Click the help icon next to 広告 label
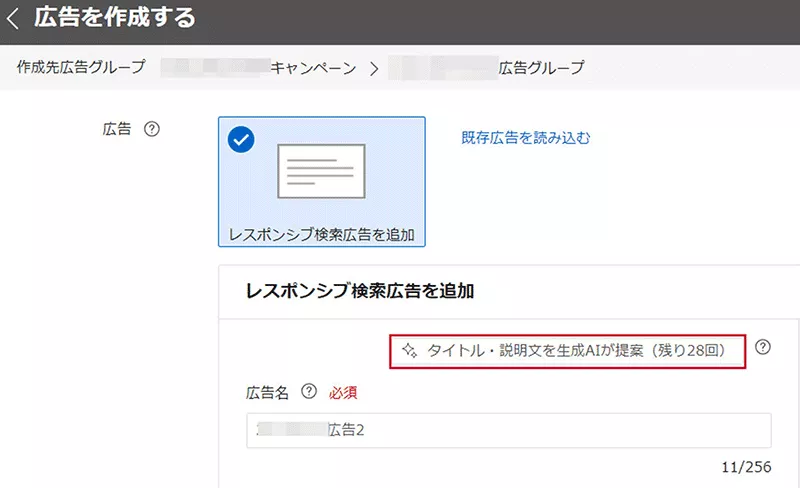The image size is (800, 488). pos(152,129)
